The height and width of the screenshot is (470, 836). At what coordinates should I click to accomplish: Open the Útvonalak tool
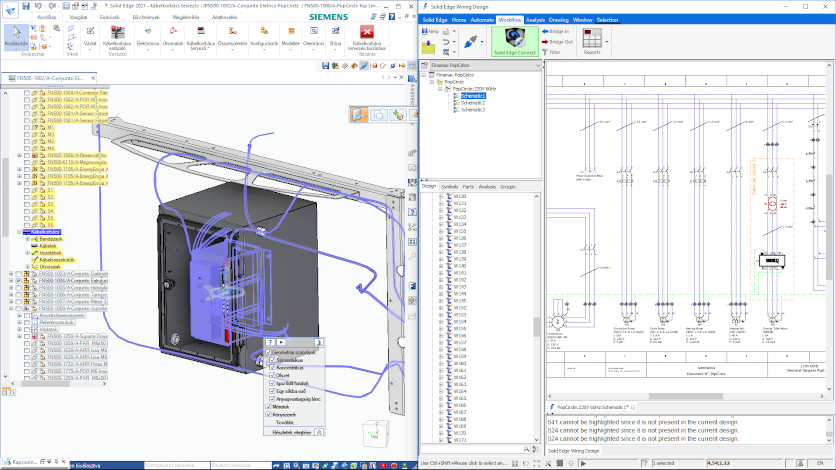click(173, 36)
